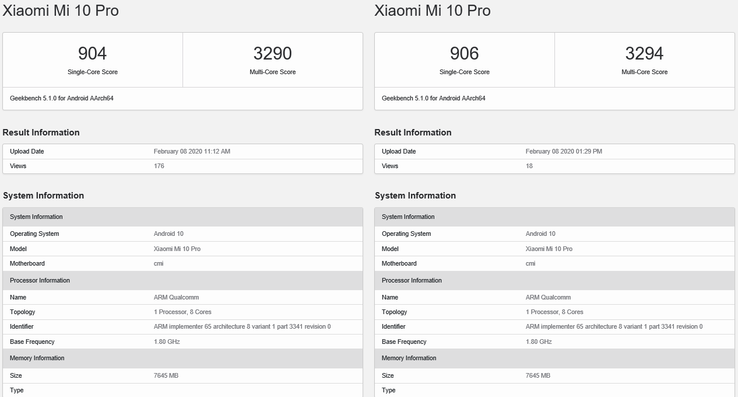The width and height of the screenshot is (738, 397).
Task: Select upload date February 08 2020 01:29 PM
Action: [563, 151]
